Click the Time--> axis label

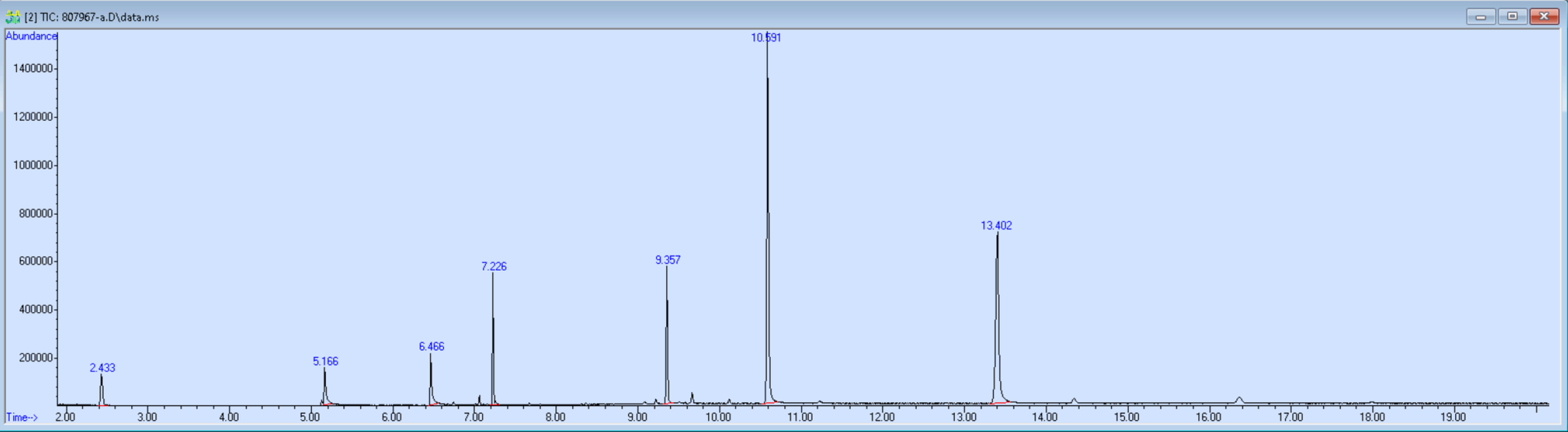pos(22,418)
